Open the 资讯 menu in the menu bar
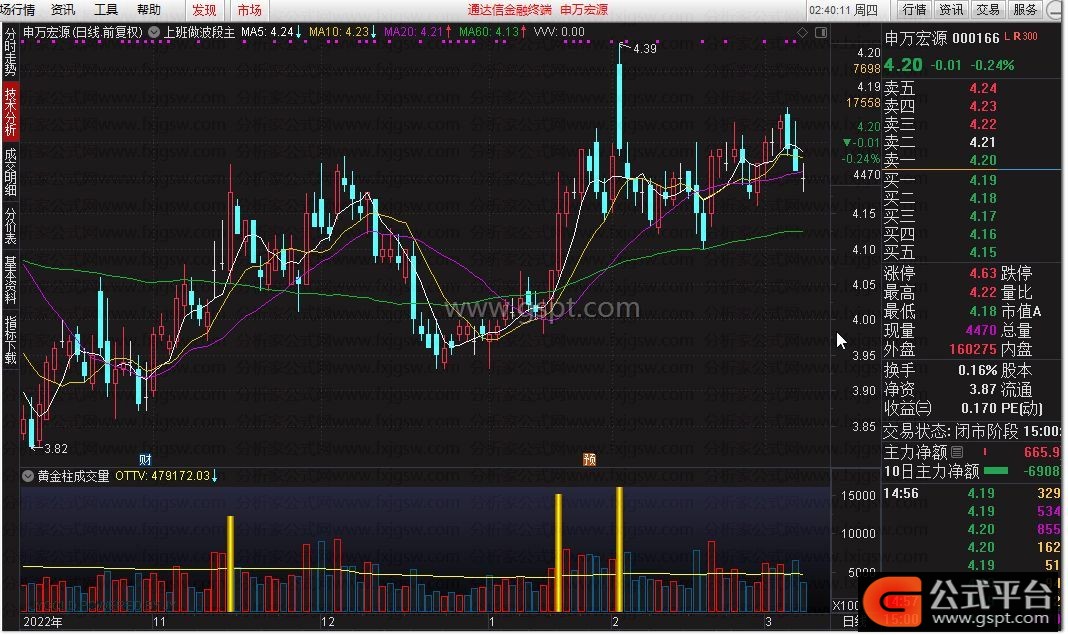This screenshot has width=1068, height=635. coord(63,10)
